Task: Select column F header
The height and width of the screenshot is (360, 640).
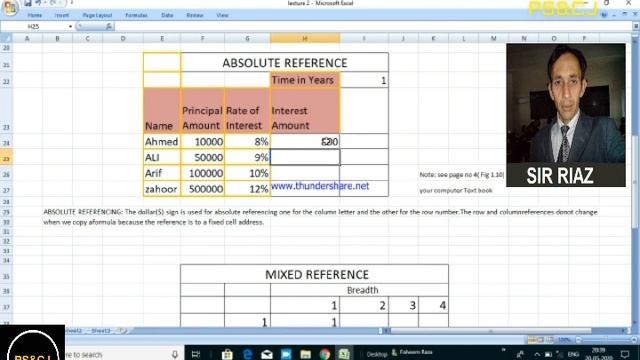Action: [x=202, y=38]
